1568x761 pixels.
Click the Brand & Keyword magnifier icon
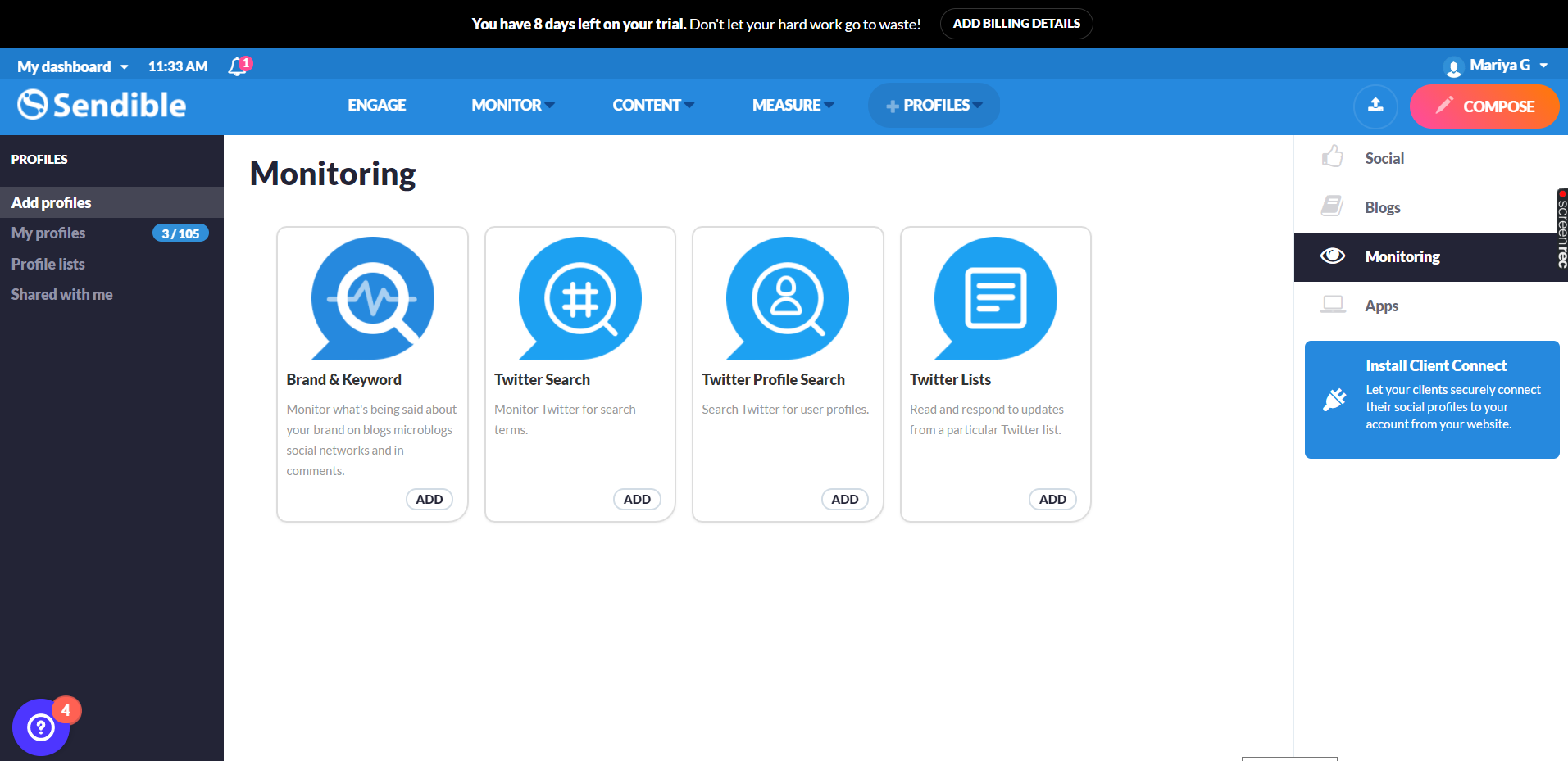373,298
